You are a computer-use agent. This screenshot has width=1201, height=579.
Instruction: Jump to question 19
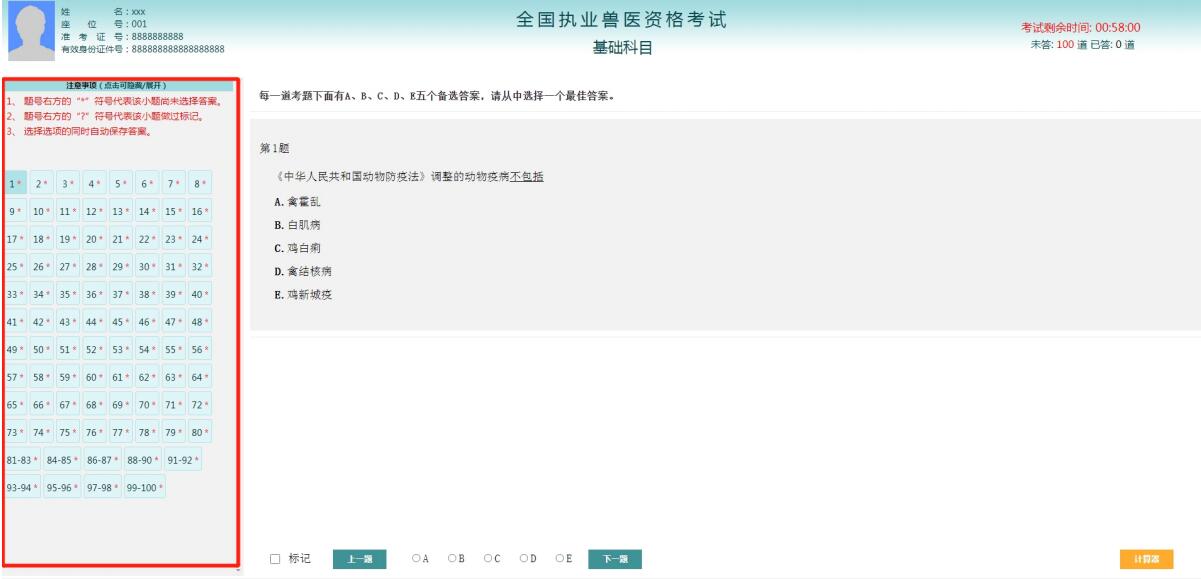(68, 239)
